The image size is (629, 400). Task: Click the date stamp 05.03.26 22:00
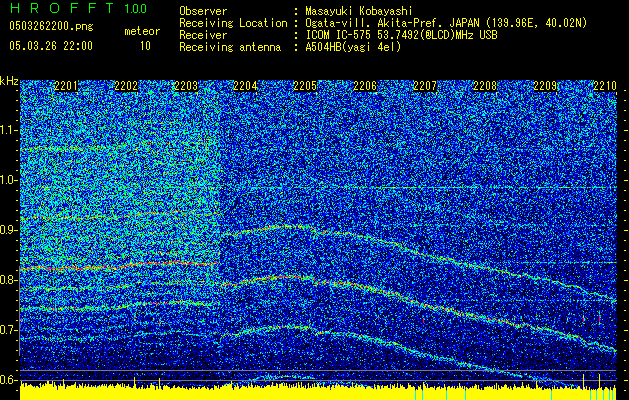click(x=51, y=46)
